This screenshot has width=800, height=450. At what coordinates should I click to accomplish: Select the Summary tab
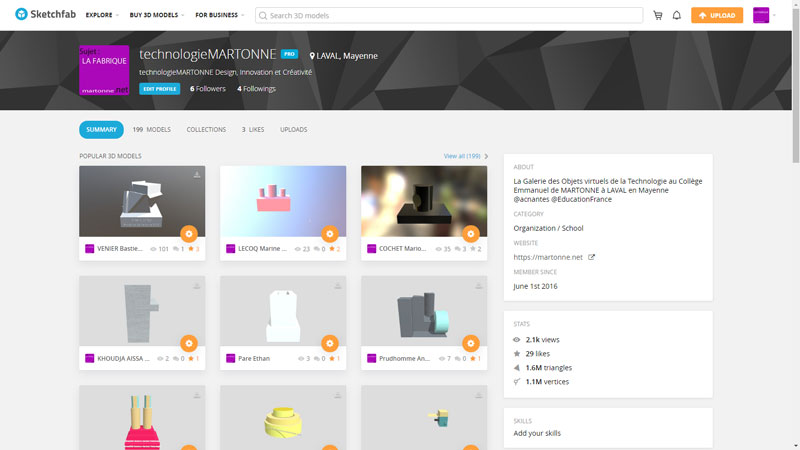101,130
